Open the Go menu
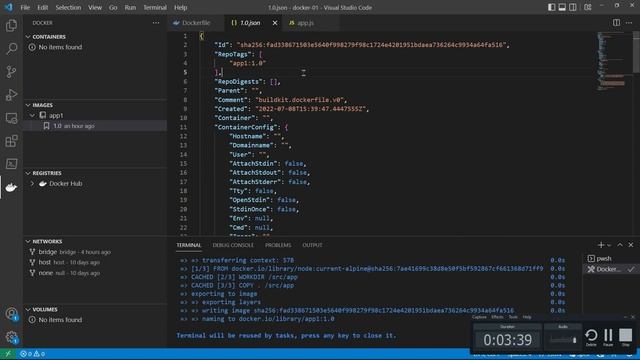This screenshot has width=640, height=360. [x=113, y=7]
